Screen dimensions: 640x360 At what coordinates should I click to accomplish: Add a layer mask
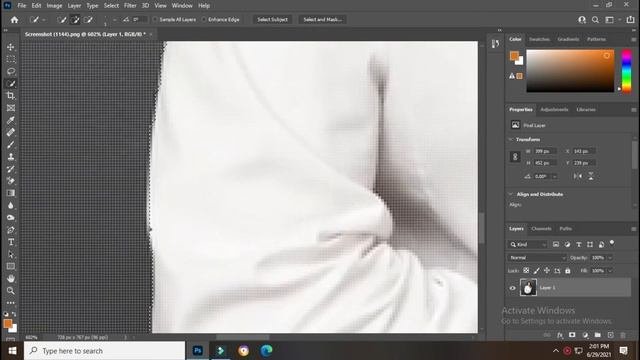(x=572, y=335)
